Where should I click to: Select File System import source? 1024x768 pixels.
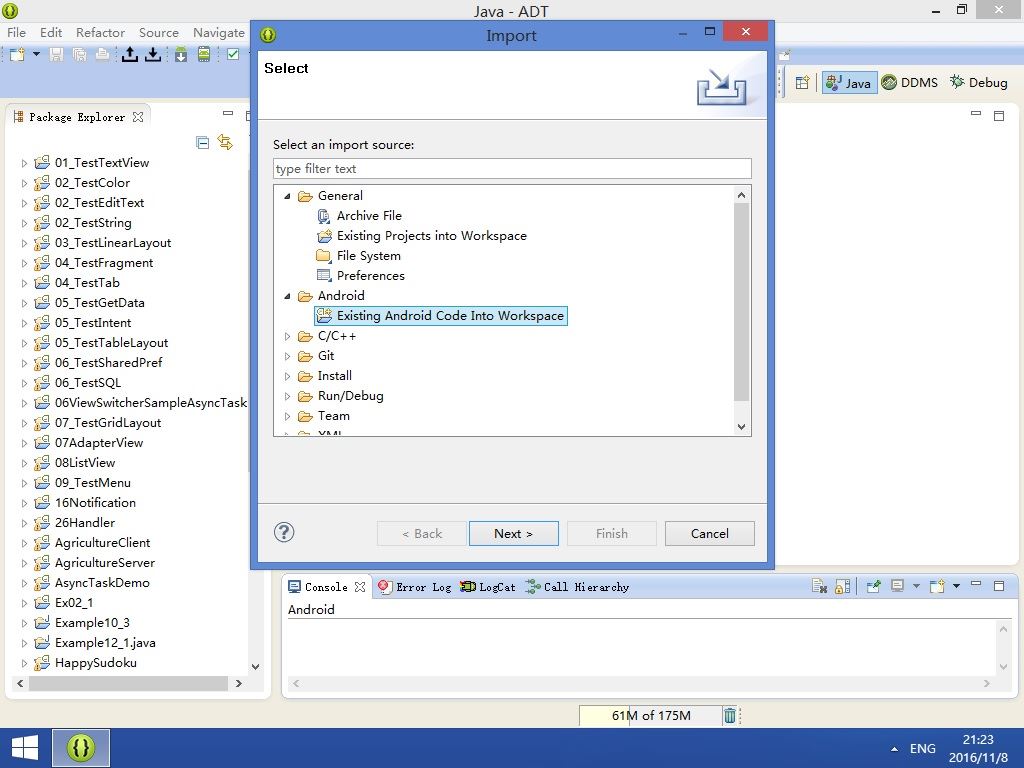tap(368, 256)
